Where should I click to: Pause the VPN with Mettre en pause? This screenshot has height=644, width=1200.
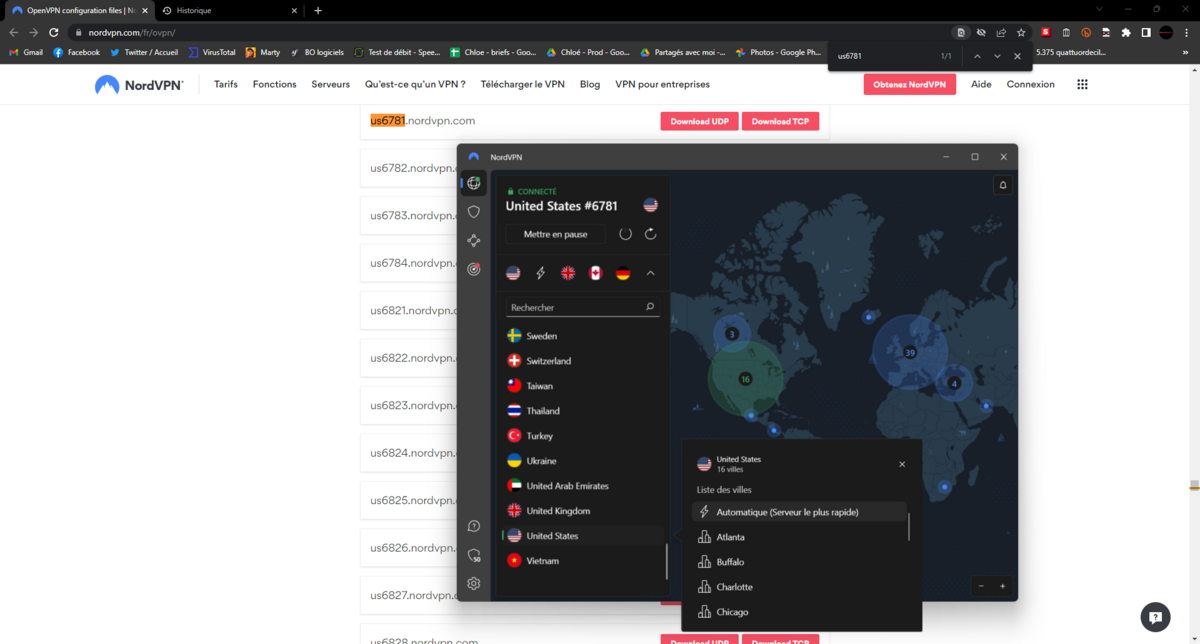(x=556, y=234)
